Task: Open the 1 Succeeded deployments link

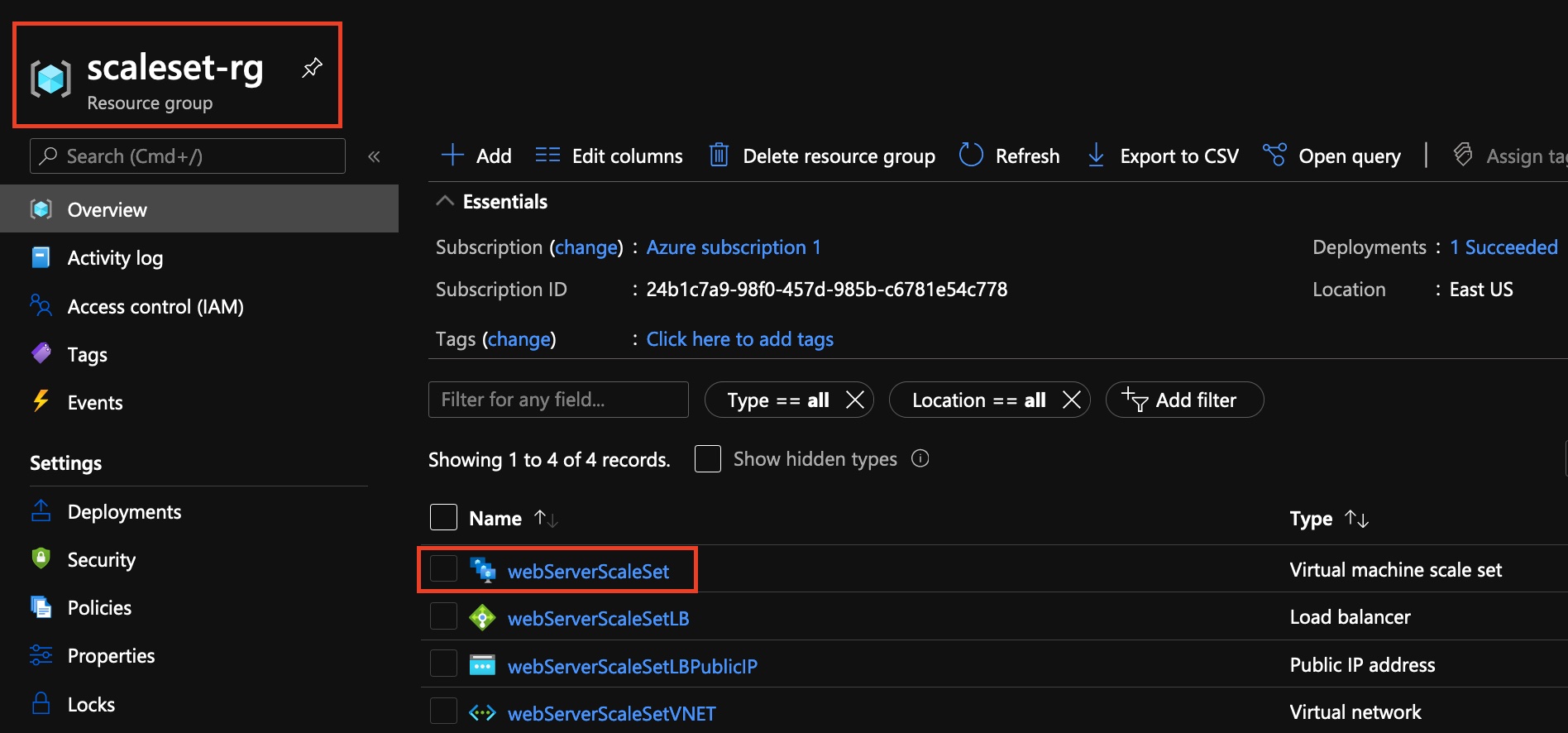Action: (1503, 247)
